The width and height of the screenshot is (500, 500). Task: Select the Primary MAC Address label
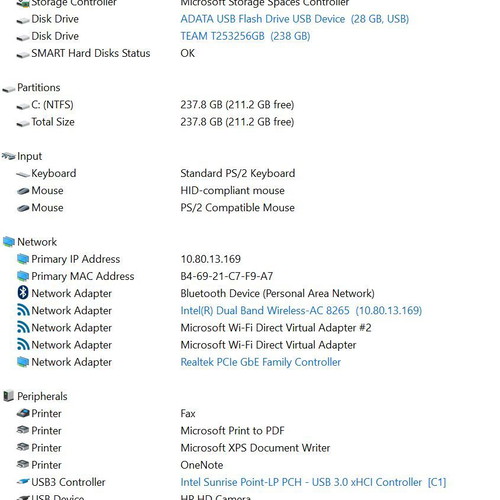83,276
